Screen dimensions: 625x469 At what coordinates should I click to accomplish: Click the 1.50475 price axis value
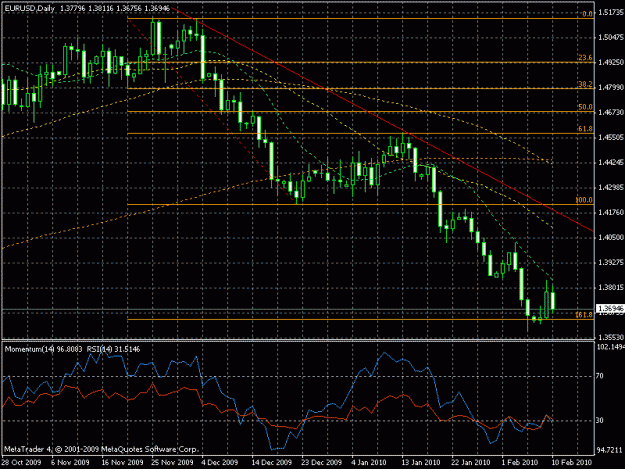611,37
